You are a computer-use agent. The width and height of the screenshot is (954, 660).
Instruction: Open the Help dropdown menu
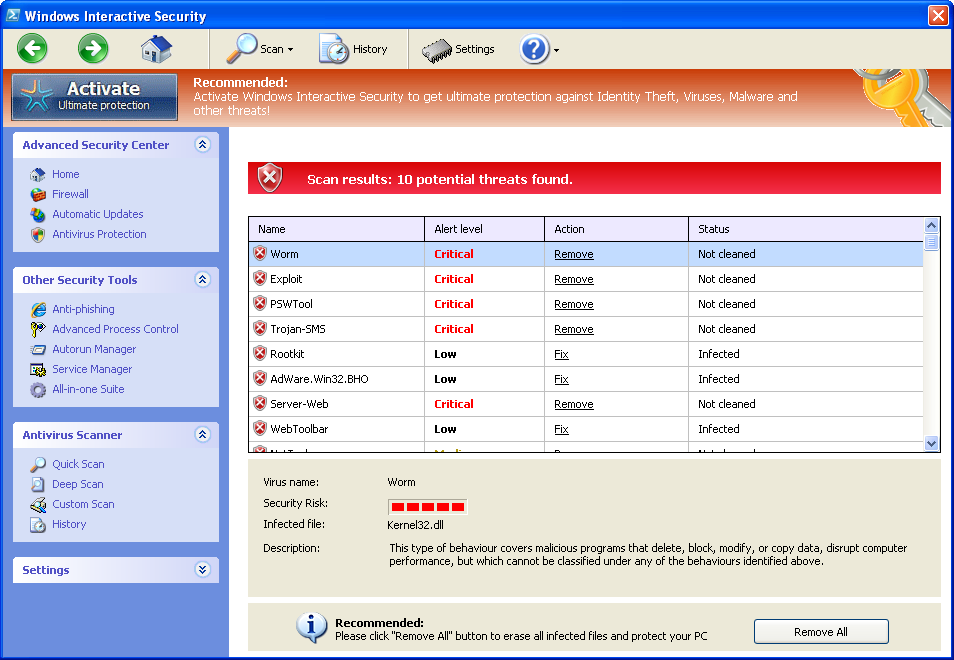(537, 48)
